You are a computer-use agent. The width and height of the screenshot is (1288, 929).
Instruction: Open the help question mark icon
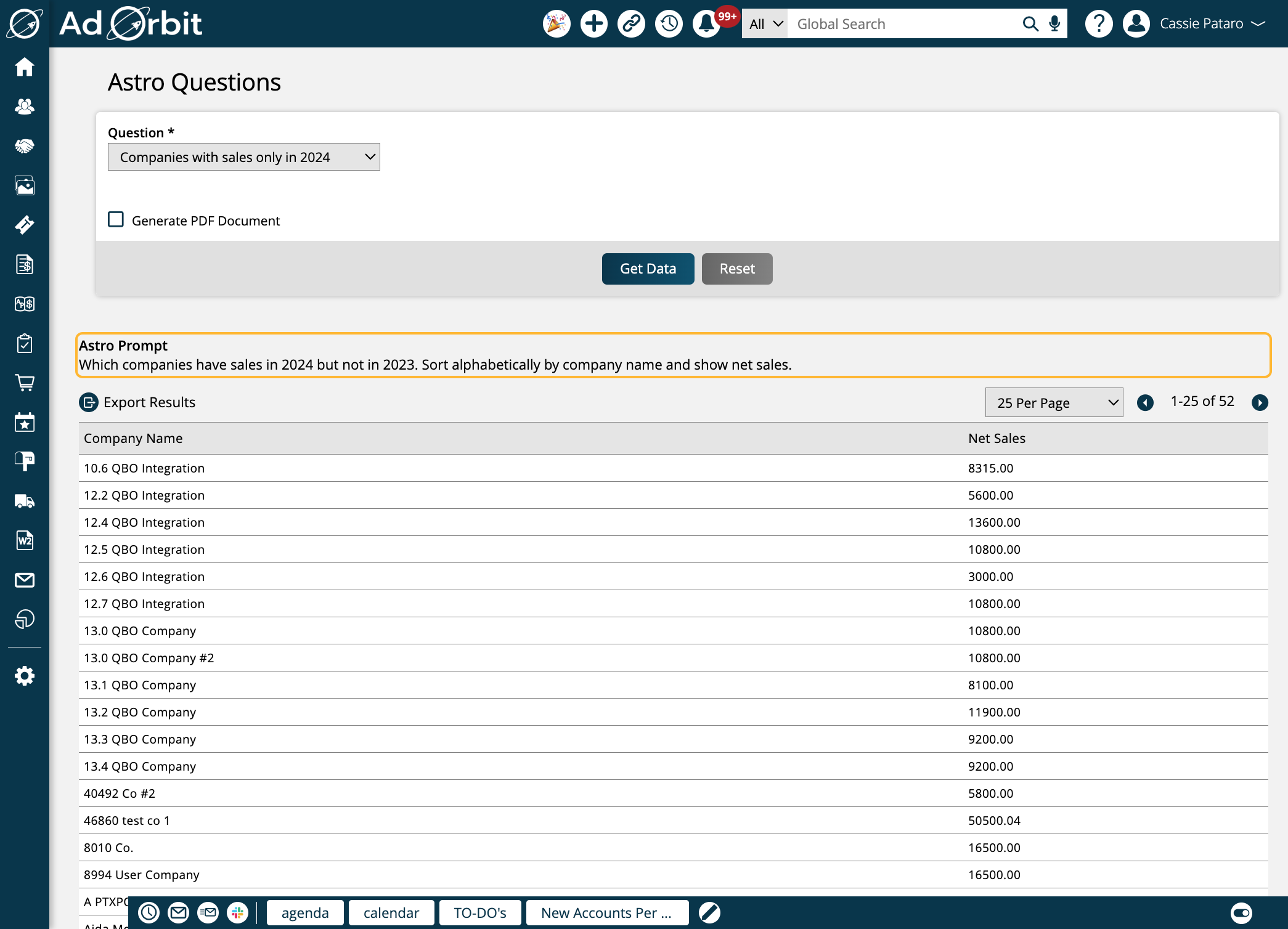(1099, 24)
